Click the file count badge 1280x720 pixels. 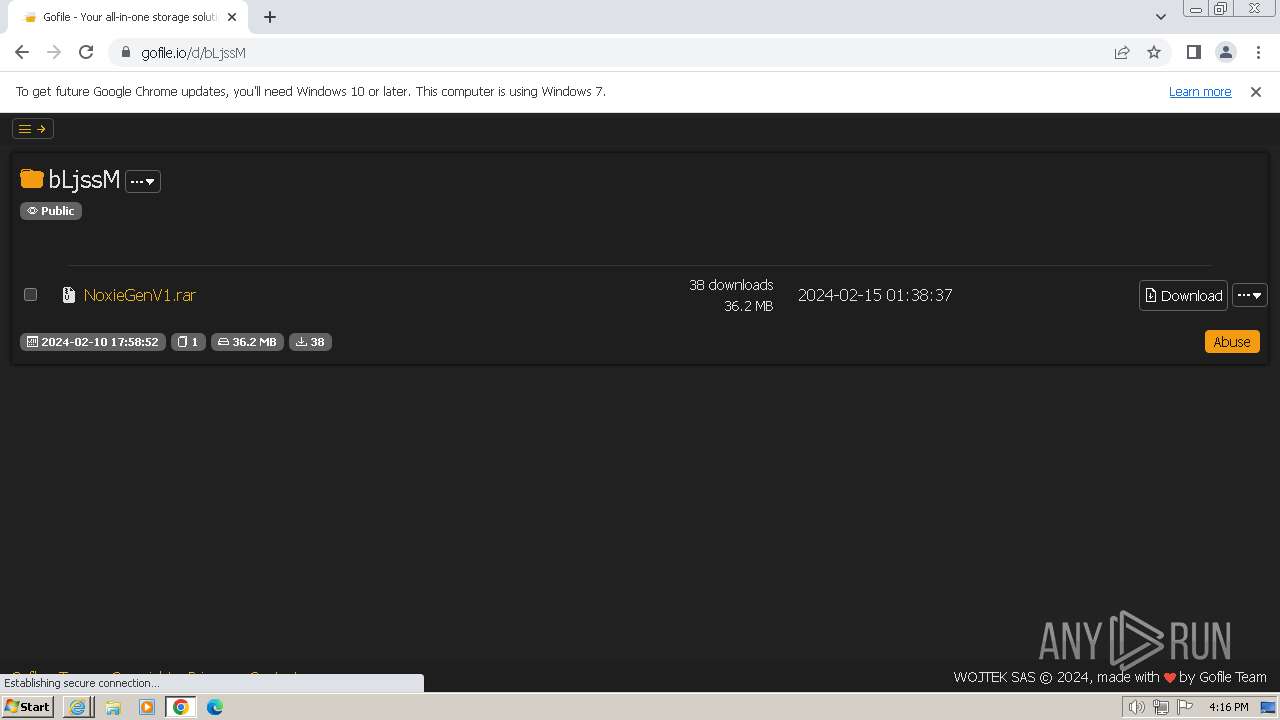tap(188, 342)
